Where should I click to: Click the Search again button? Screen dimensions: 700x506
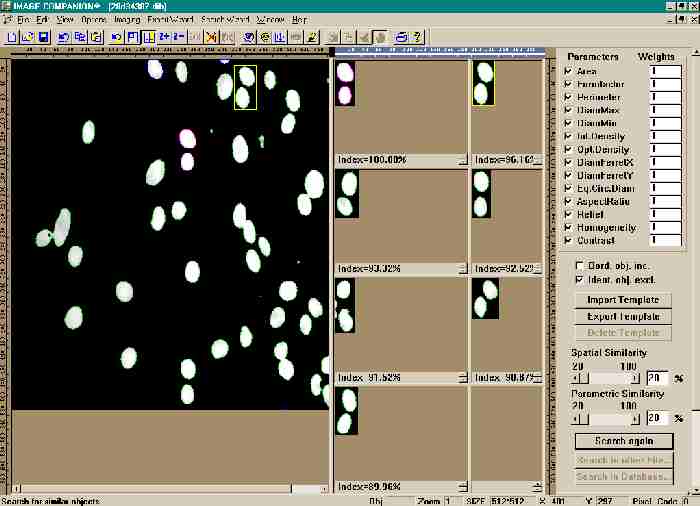pos(623,441)
